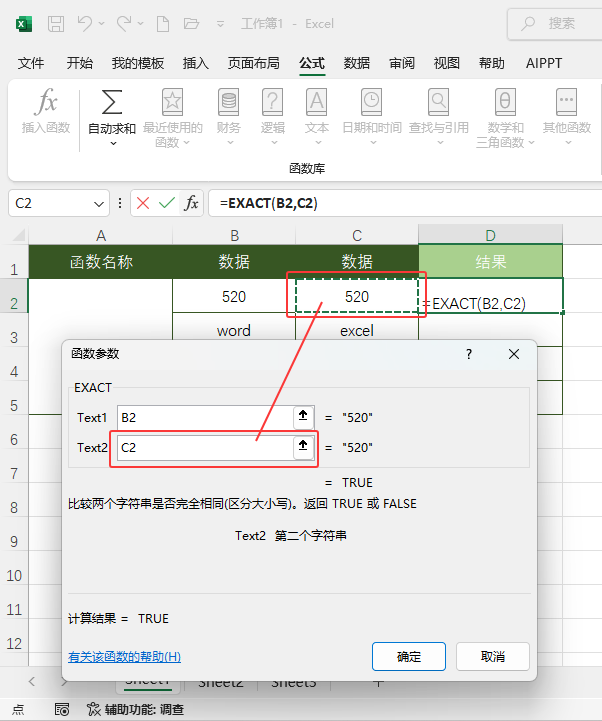Select the whole sheet corner triangle
The height and width of the screenshot is (721, 602).
(18, 235)
